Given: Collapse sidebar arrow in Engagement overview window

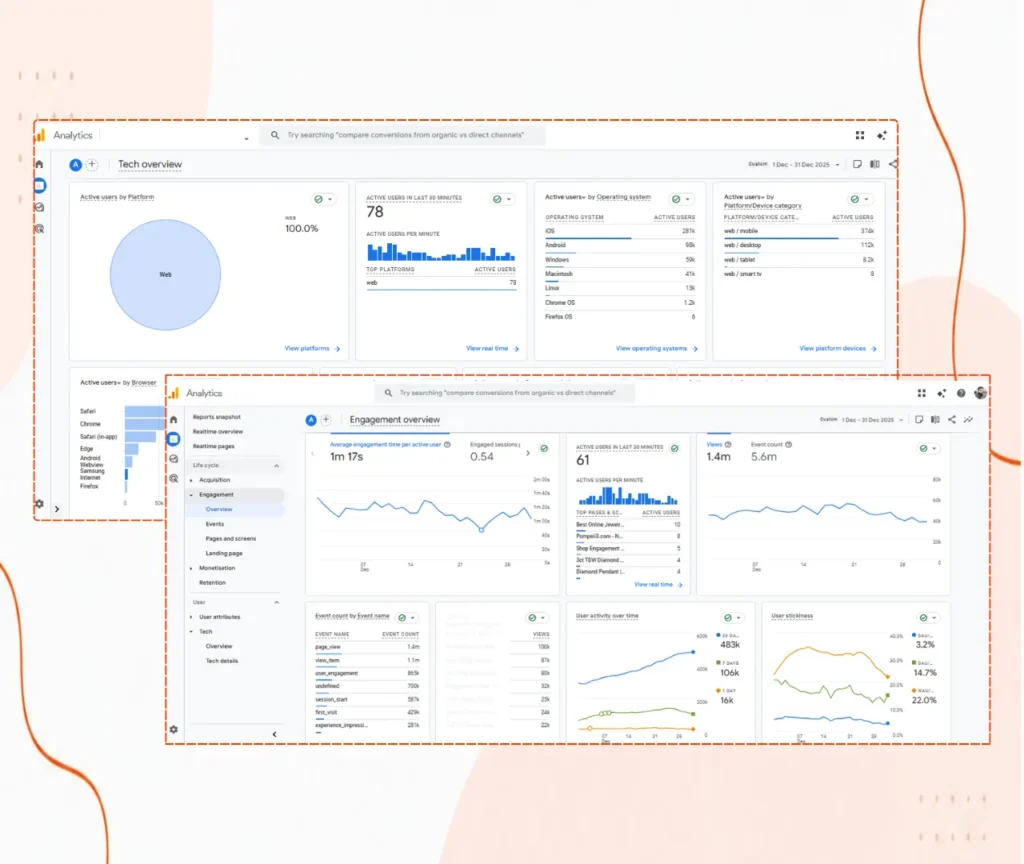Looking at the screenshot, I should [x=274, y=734].
